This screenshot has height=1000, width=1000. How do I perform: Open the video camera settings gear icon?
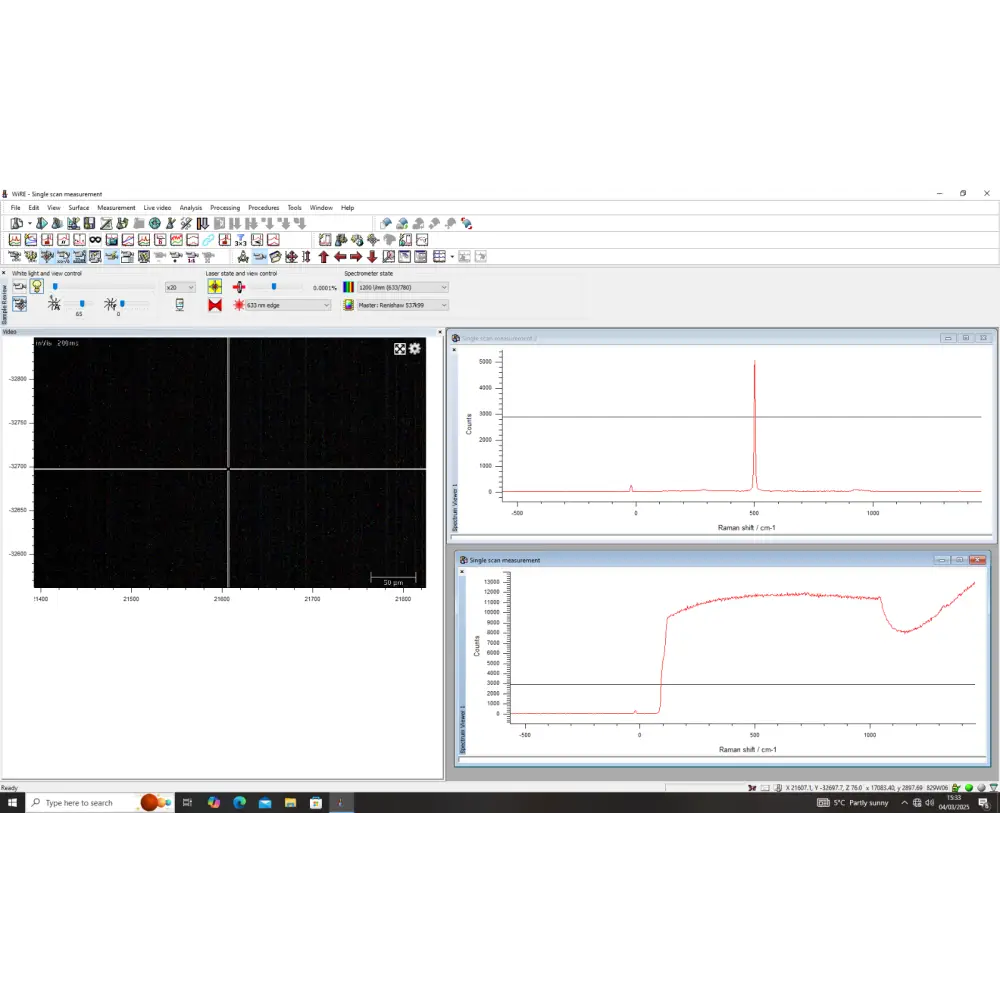click(414, 349)
